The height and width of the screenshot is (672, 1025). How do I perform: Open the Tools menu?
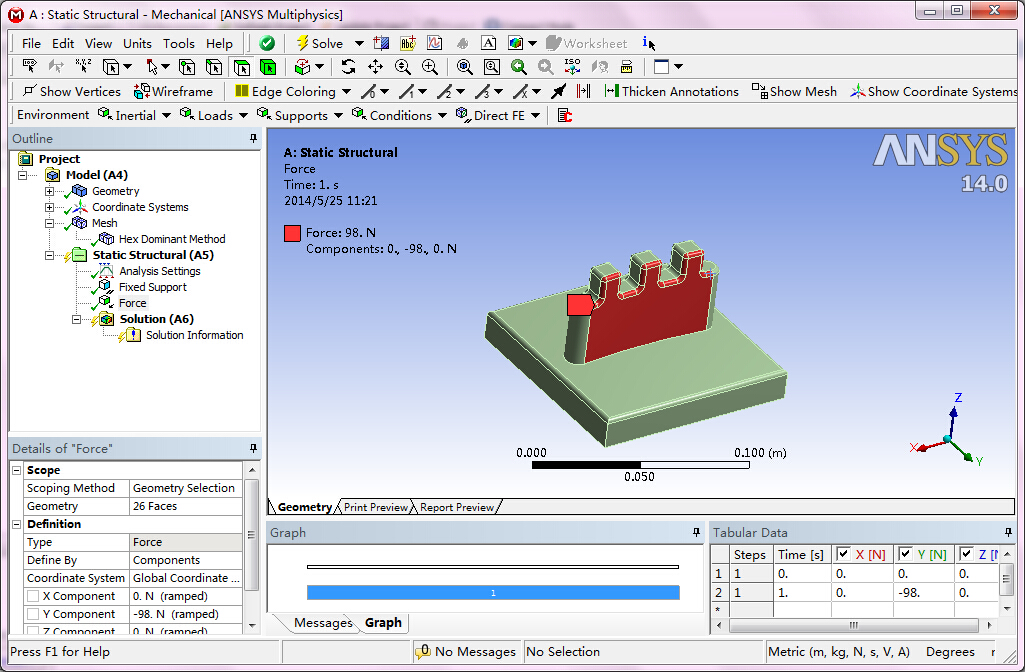tap(178, 43)
